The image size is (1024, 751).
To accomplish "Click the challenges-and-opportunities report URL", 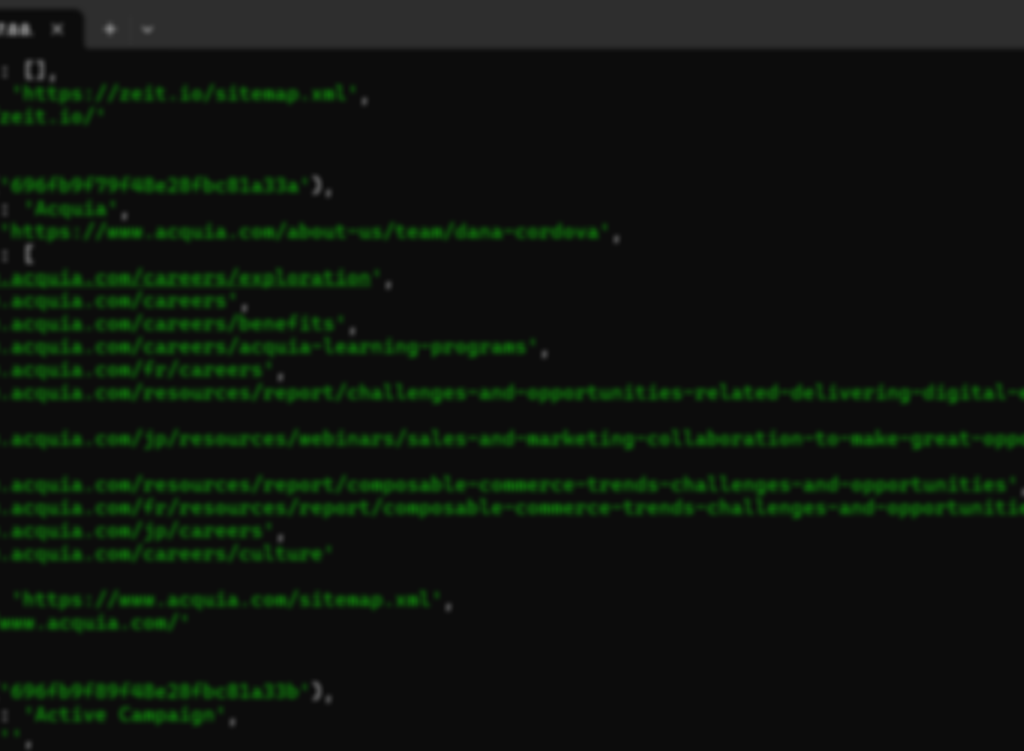I will [x=510, y=393].
